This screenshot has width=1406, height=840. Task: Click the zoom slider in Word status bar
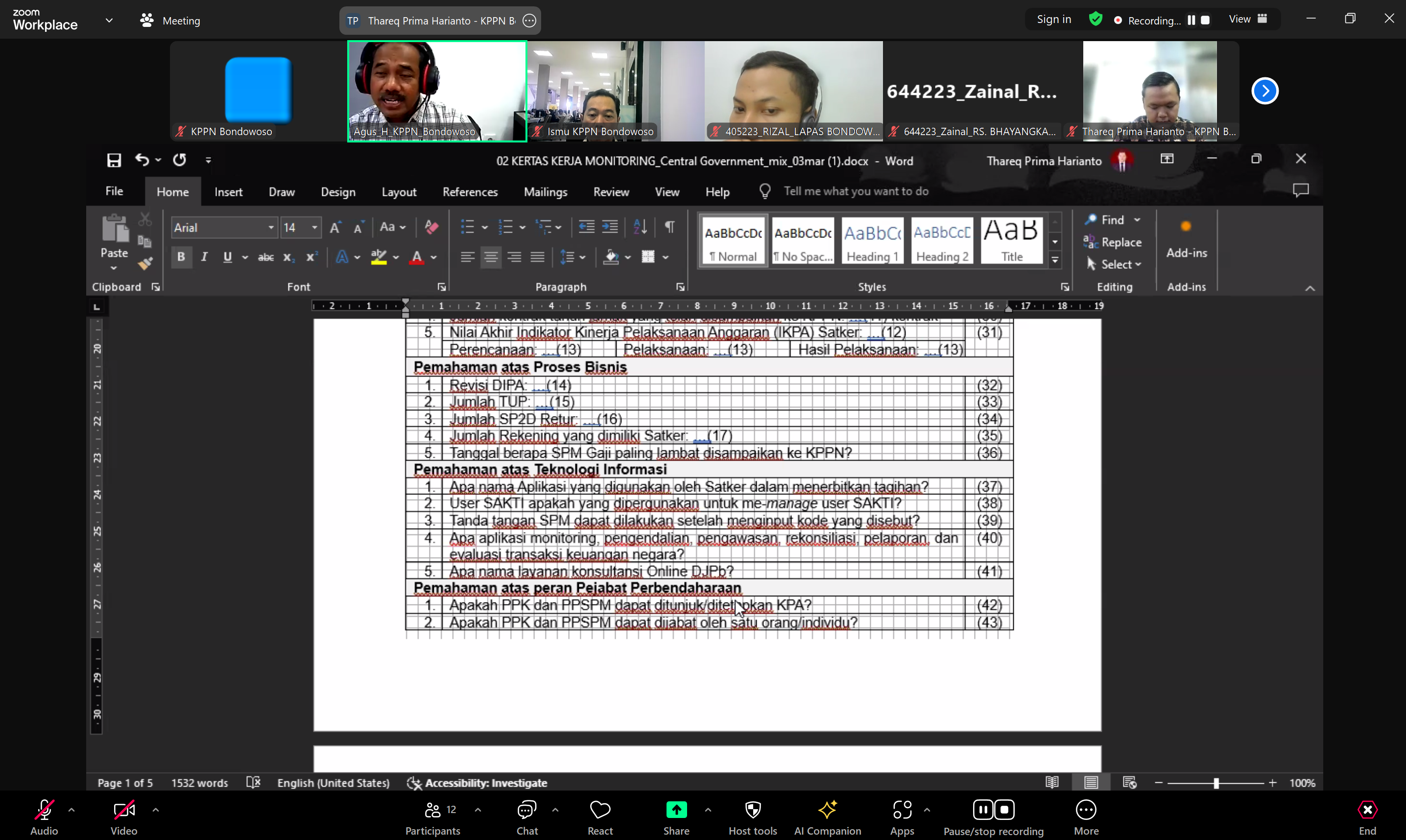click(x=1215, y=783)
